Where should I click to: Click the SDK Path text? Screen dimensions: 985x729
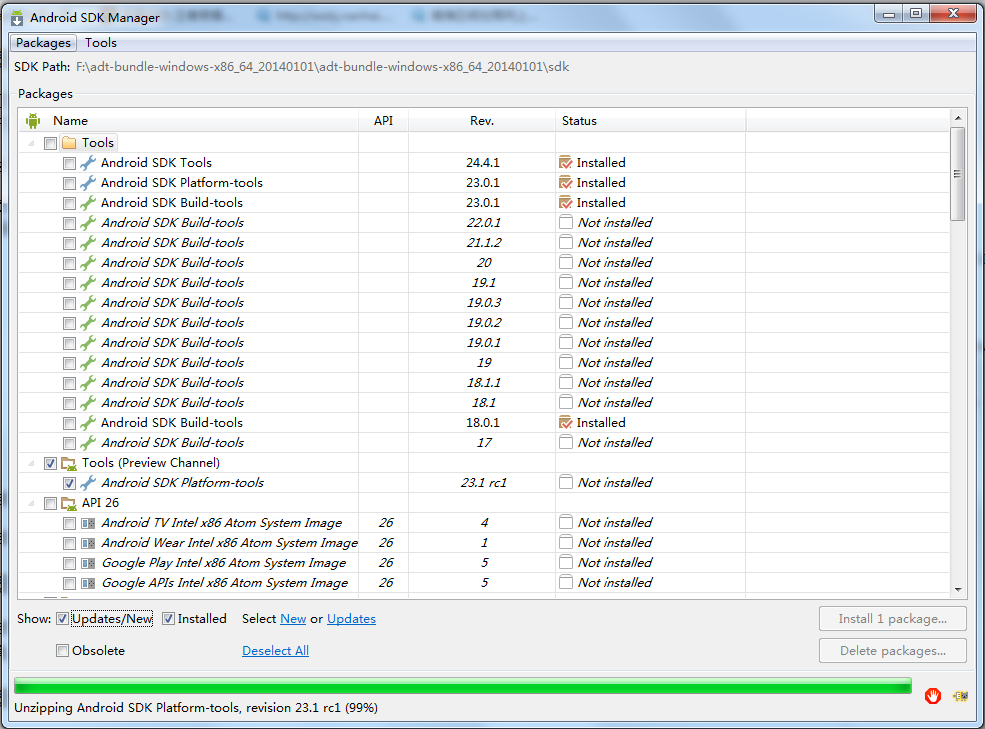coord(322,67)
